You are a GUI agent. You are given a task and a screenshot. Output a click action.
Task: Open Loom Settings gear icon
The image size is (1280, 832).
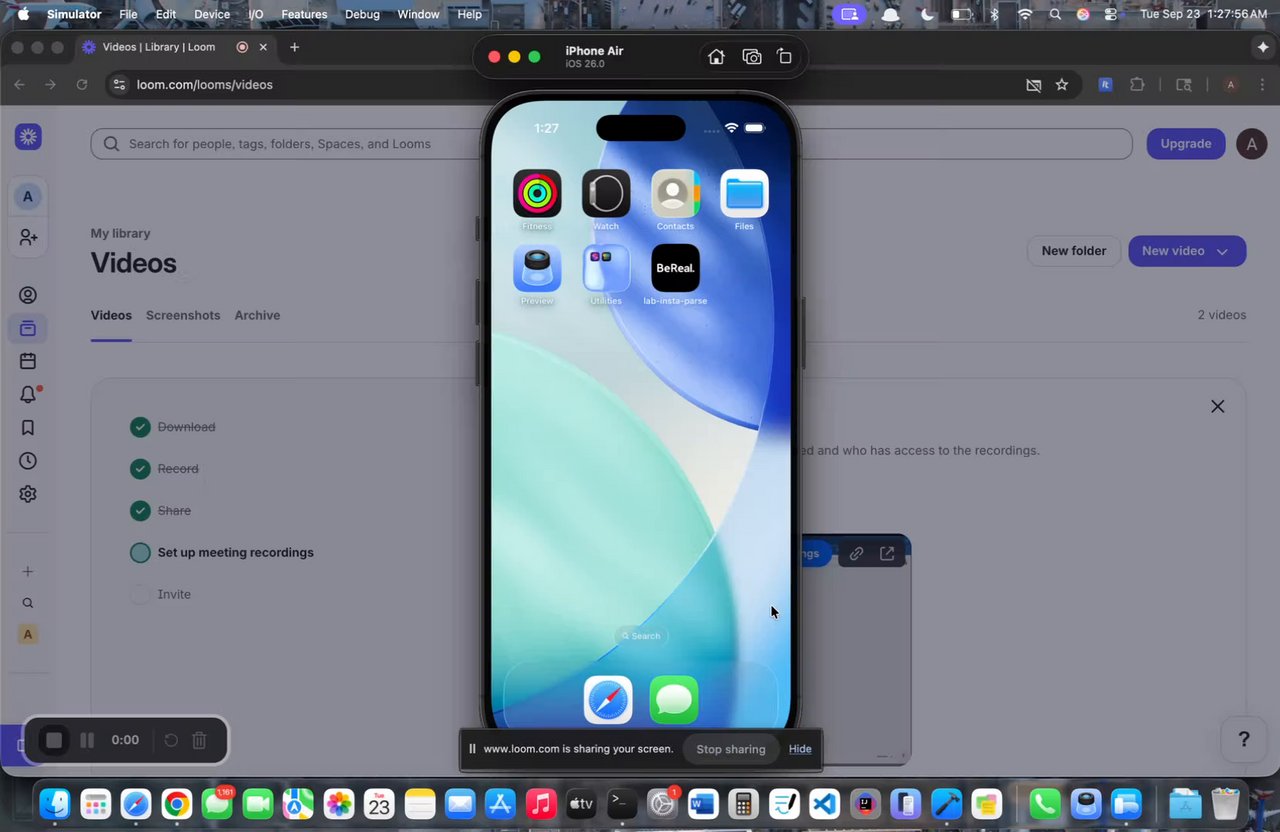pyautogui.click(x=28, y=494)
